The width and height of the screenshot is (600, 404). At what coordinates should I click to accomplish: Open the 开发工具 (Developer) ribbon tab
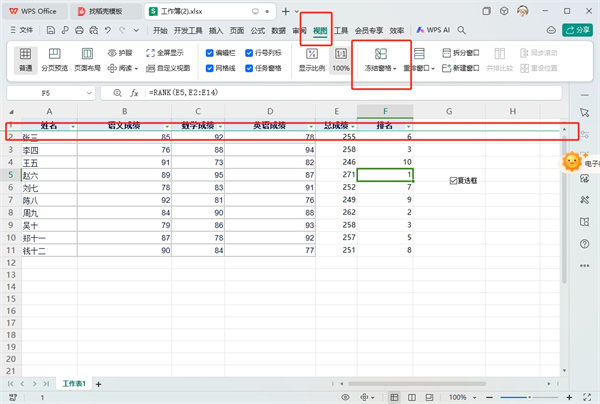(x=188, y=30)
